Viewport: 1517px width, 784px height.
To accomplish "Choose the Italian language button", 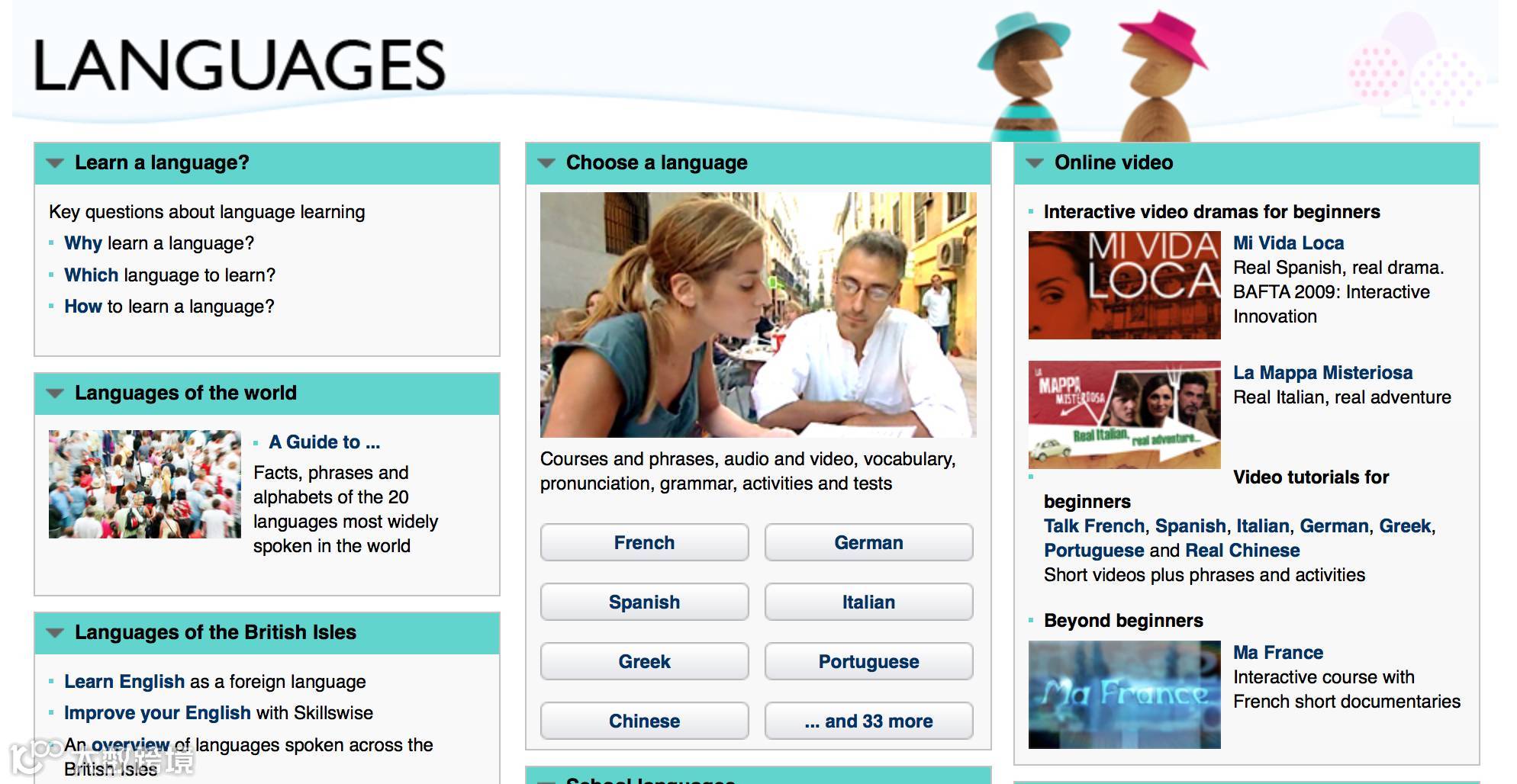I will [869, 602].
